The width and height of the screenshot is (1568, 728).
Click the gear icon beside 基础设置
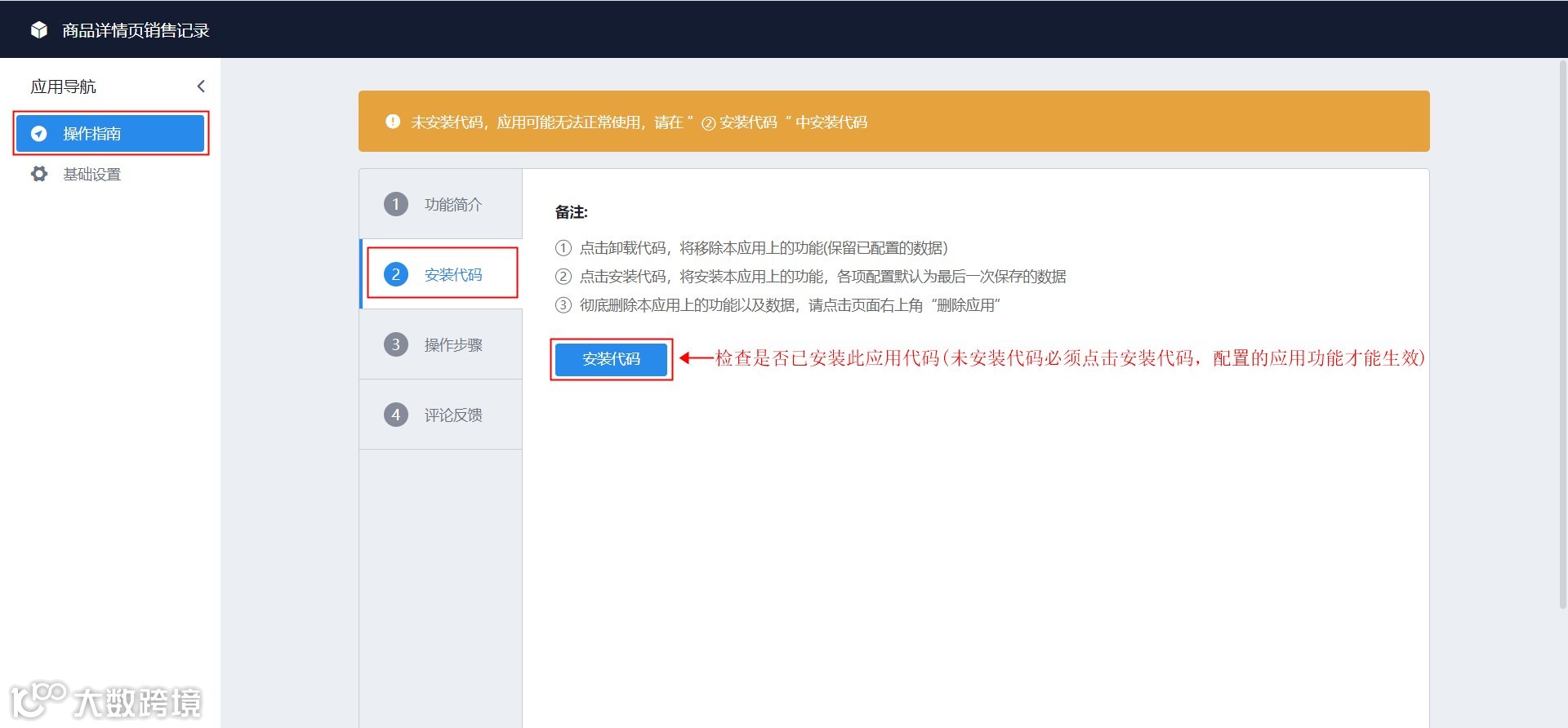[x=39, y=174]
